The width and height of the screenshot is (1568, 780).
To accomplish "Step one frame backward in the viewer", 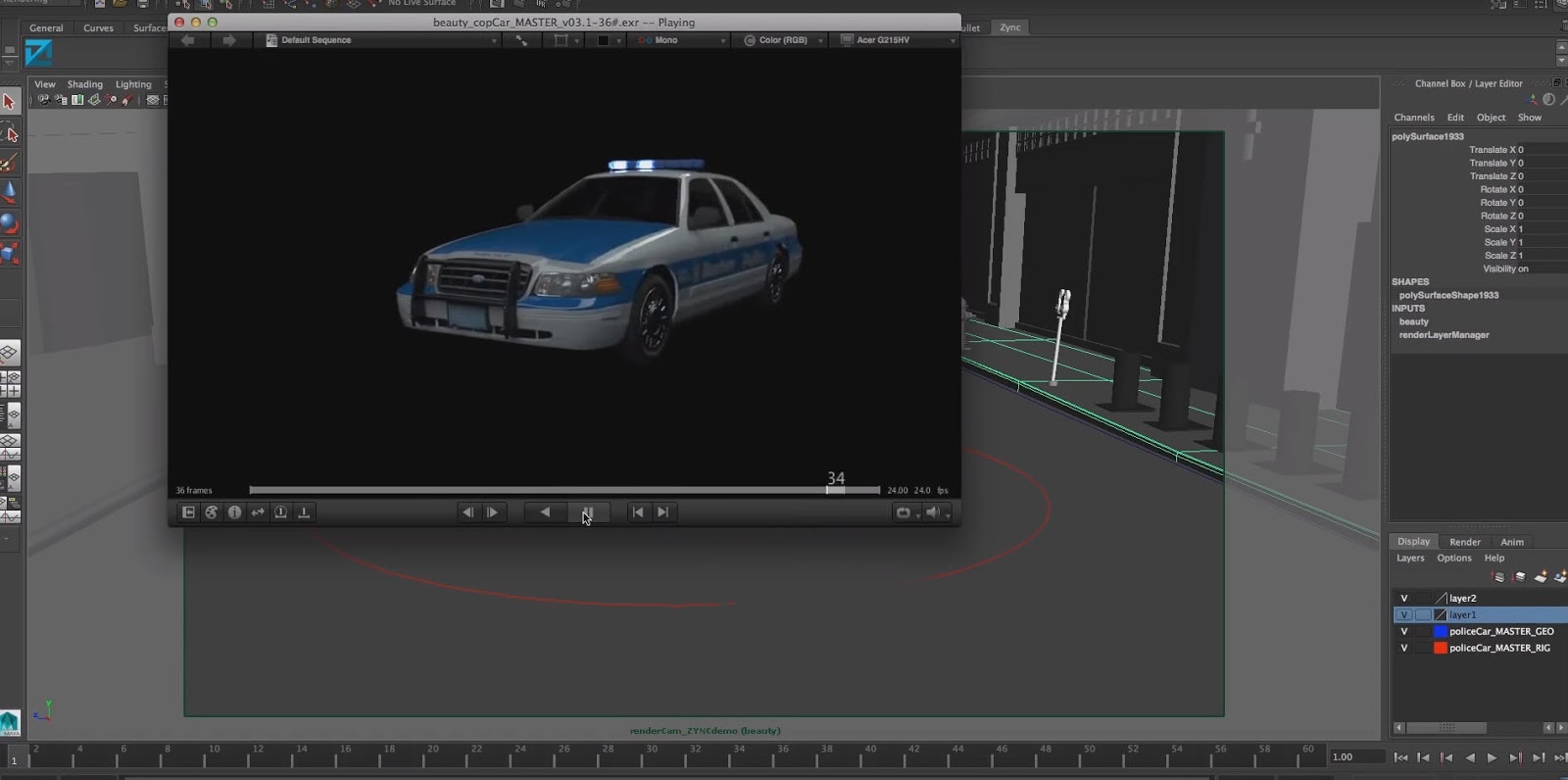I will 467,512.
